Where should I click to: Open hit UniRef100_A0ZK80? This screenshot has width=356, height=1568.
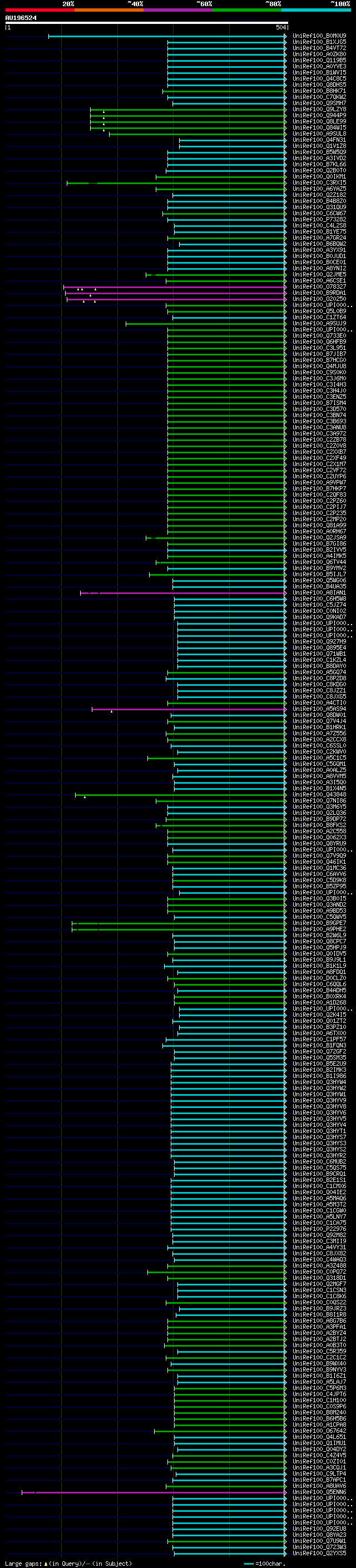coord(319,54)
